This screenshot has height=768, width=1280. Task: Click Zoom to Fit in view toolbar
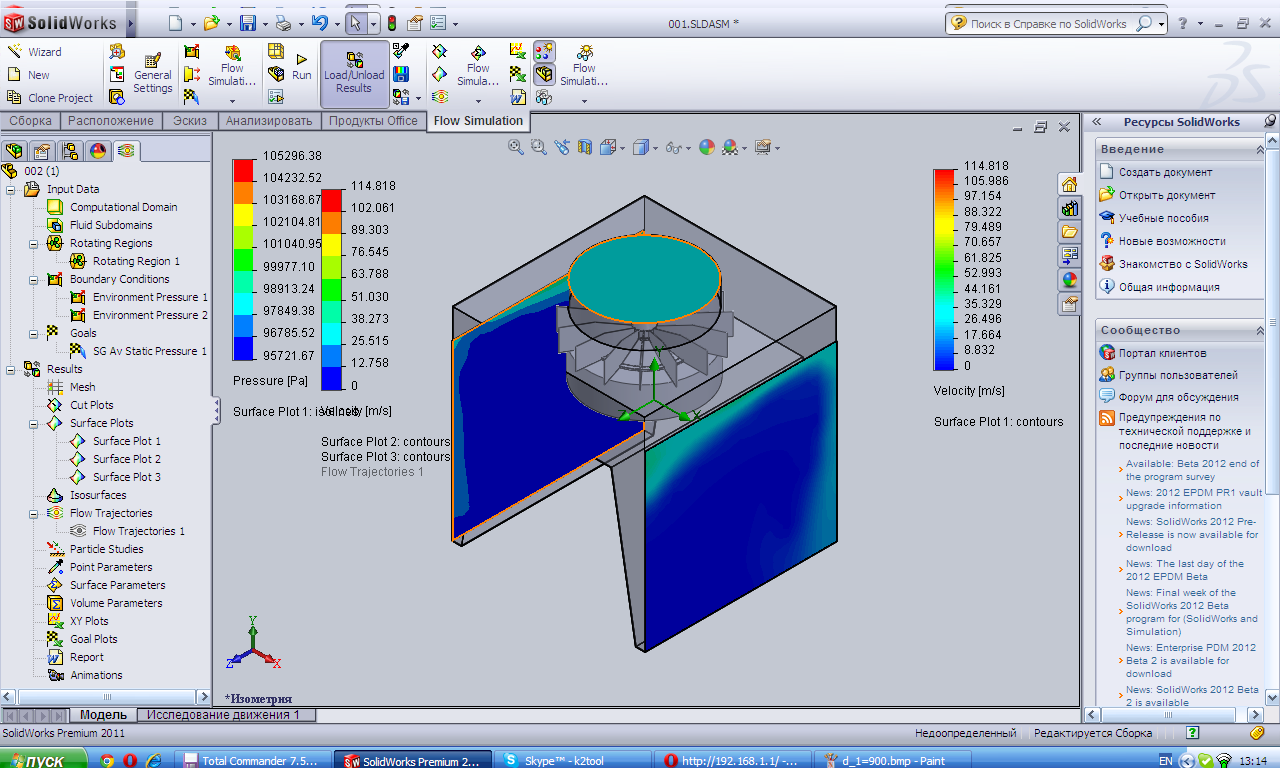pos(516,147)
